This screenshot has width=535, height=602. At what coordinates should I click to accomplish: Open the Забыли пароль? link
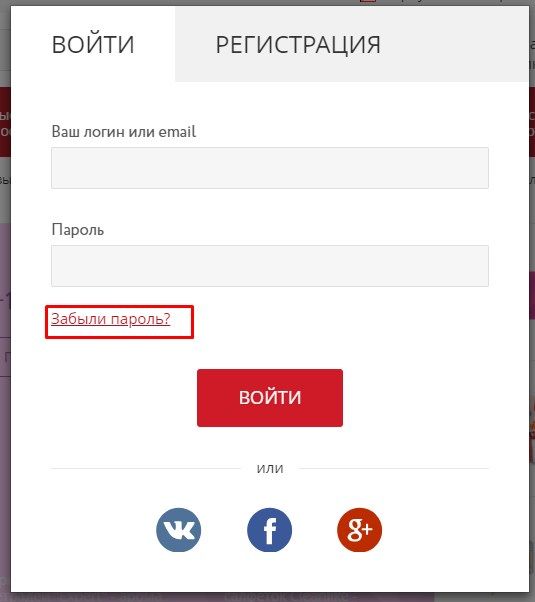tap(111, 319)
